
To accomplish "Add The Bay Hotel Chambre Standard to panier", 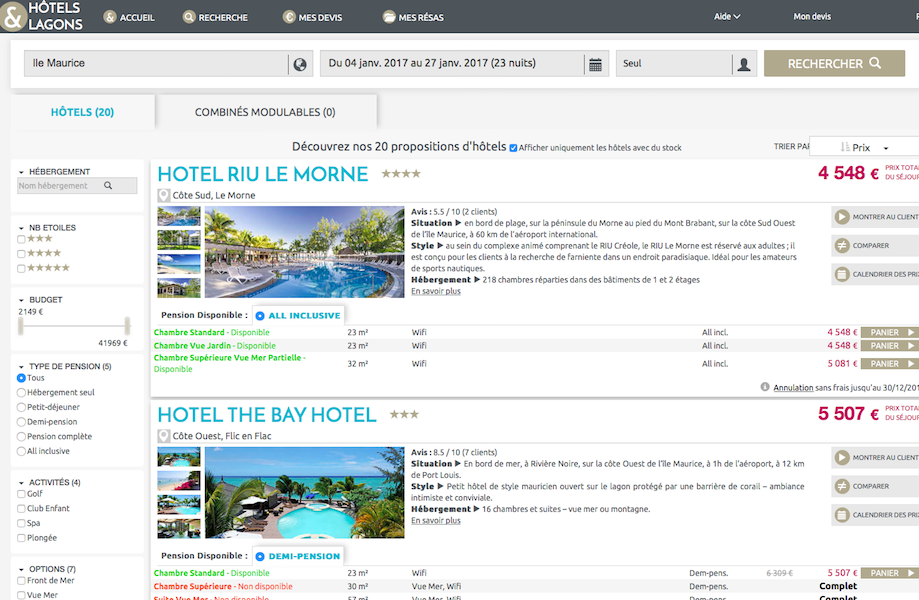I will click(x=890, y=573).
